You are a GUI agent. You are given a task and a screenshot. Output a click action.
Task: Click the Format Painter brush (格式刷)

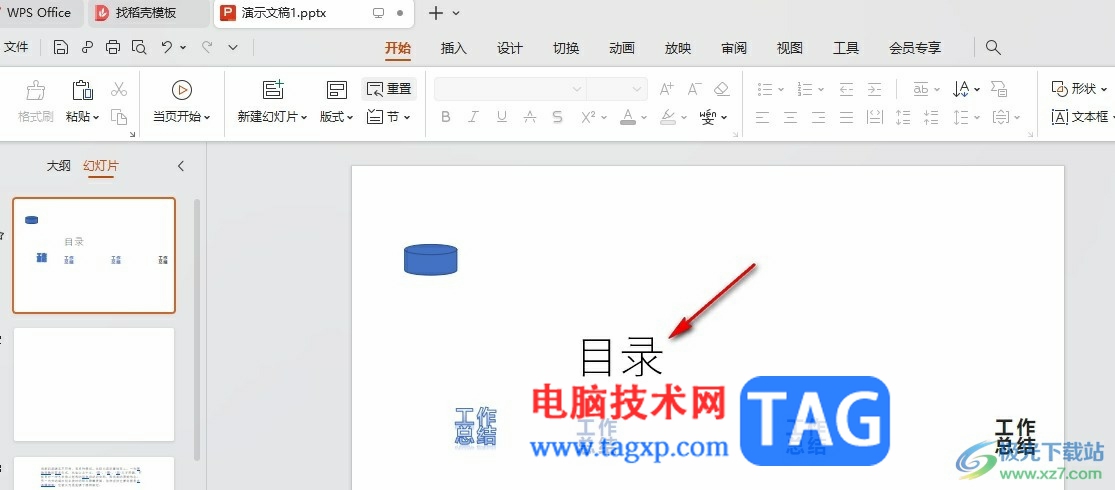point(36,90)
